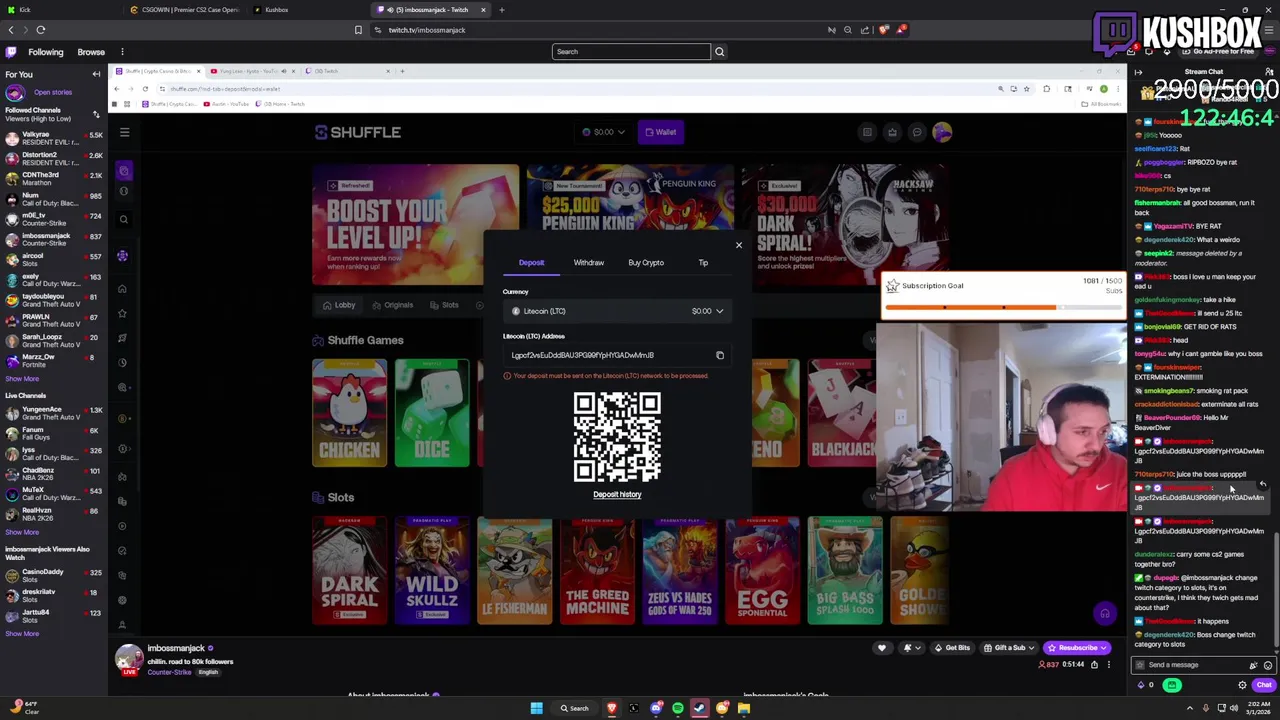This screenshot has height=720, width=1280.
Task: Select the Tip tab in wallet
Action: click(x=703, y=263)
